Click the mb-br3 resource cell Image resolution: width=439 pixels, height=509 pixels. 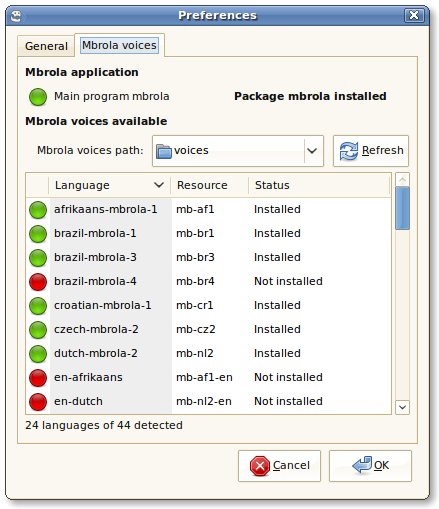[x=195, y=257]
